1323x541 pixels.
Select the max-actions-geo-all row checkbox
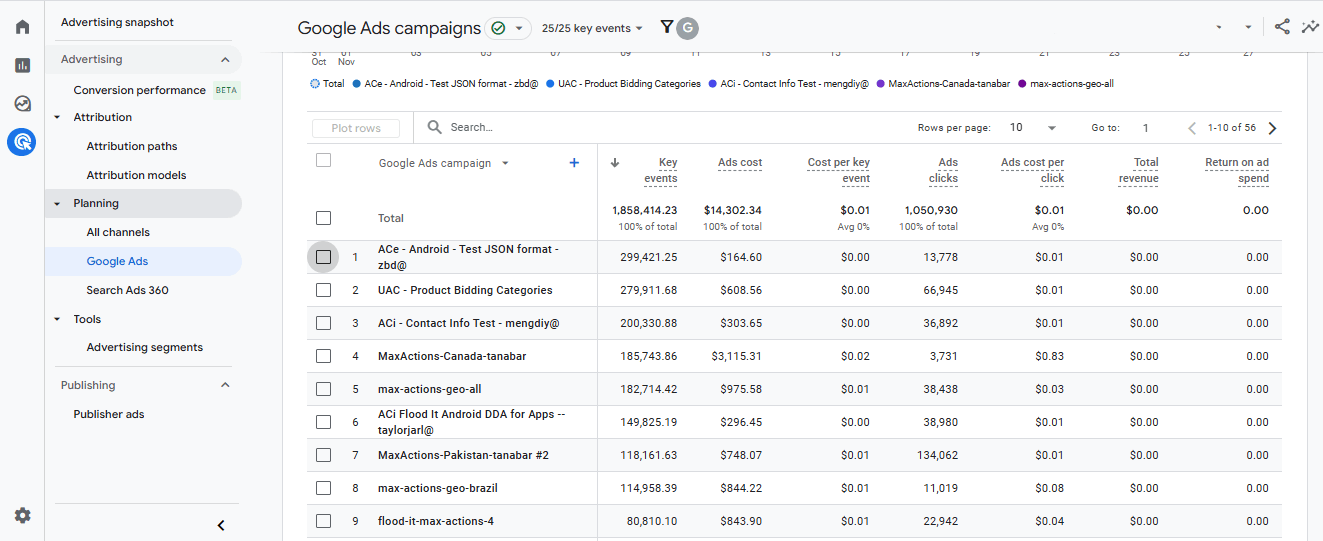pos(323,389)
